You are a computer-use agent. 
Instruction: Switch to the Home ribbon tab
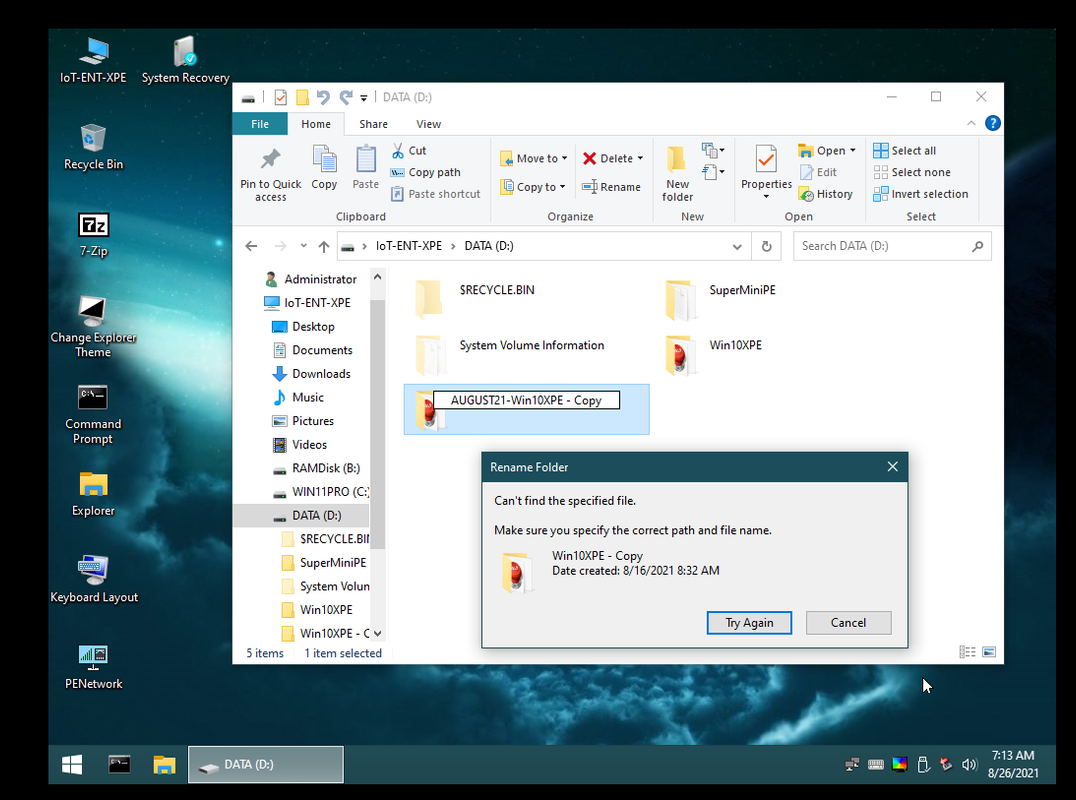316,124
